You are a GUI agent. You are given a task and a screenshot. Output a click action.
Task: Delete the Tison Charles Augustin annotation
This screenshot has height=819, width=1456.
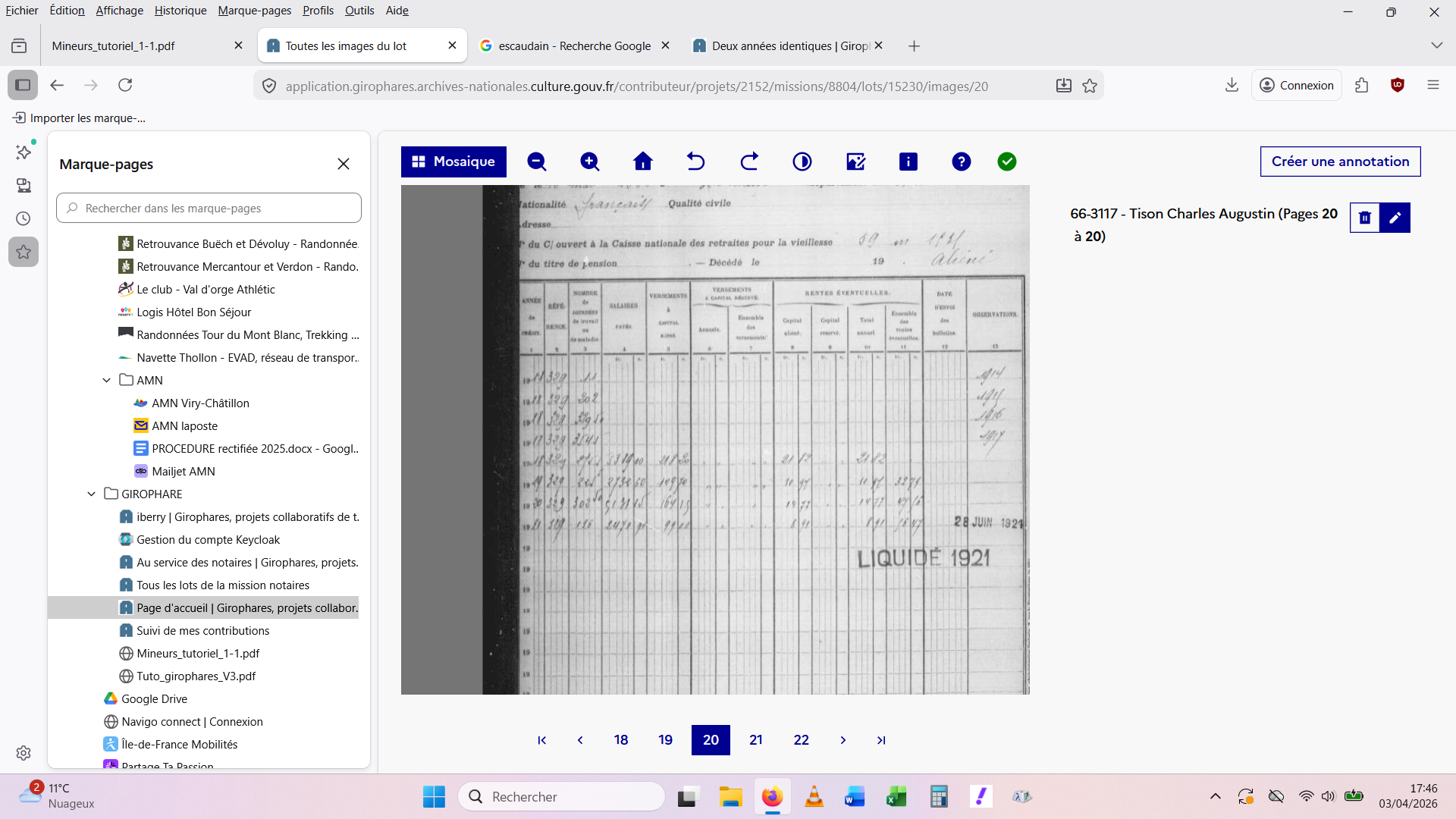point(1365,218)
